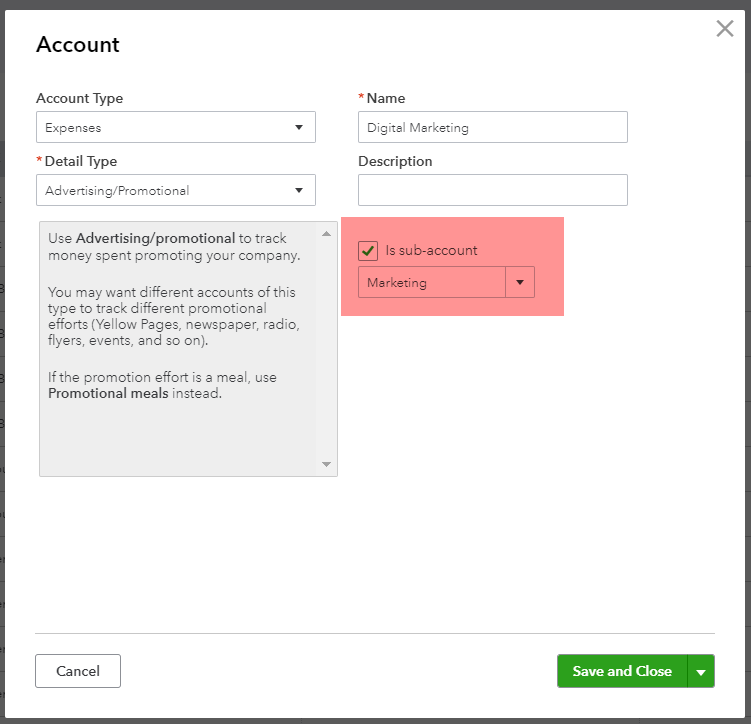This screenshot has width=751, height=724.
Task: Uncheck the Is sub-account checkbox
Action: 368,250
